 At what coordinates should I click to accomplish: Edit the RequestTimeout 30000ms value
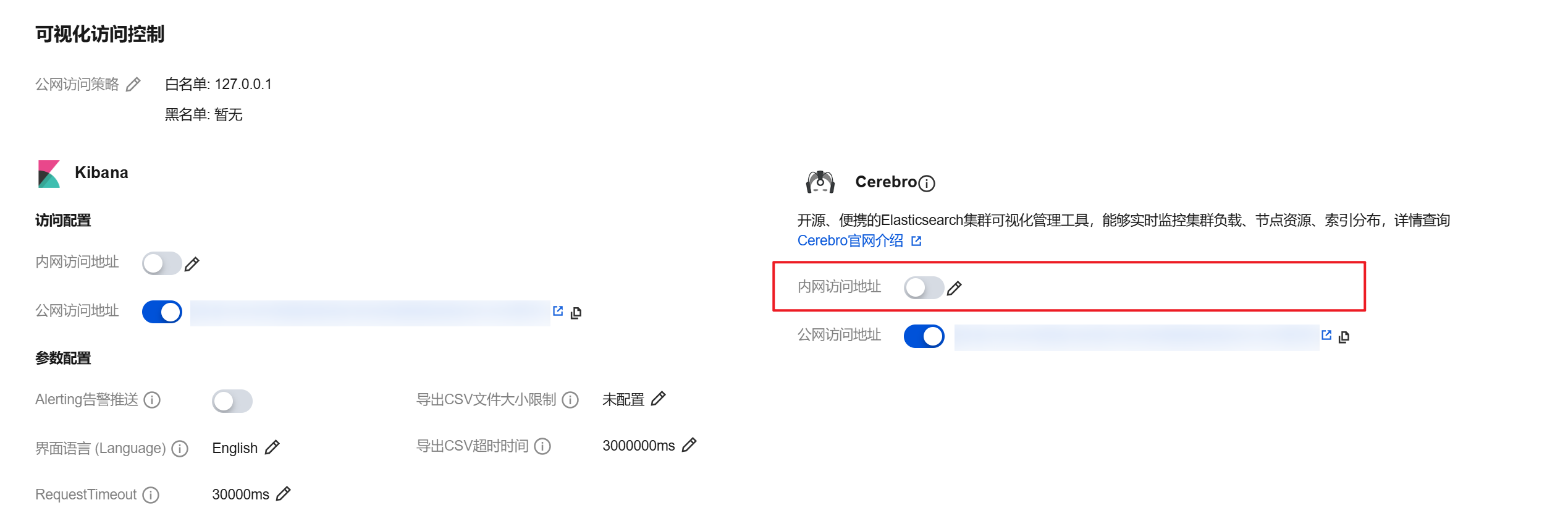[284, 493]
